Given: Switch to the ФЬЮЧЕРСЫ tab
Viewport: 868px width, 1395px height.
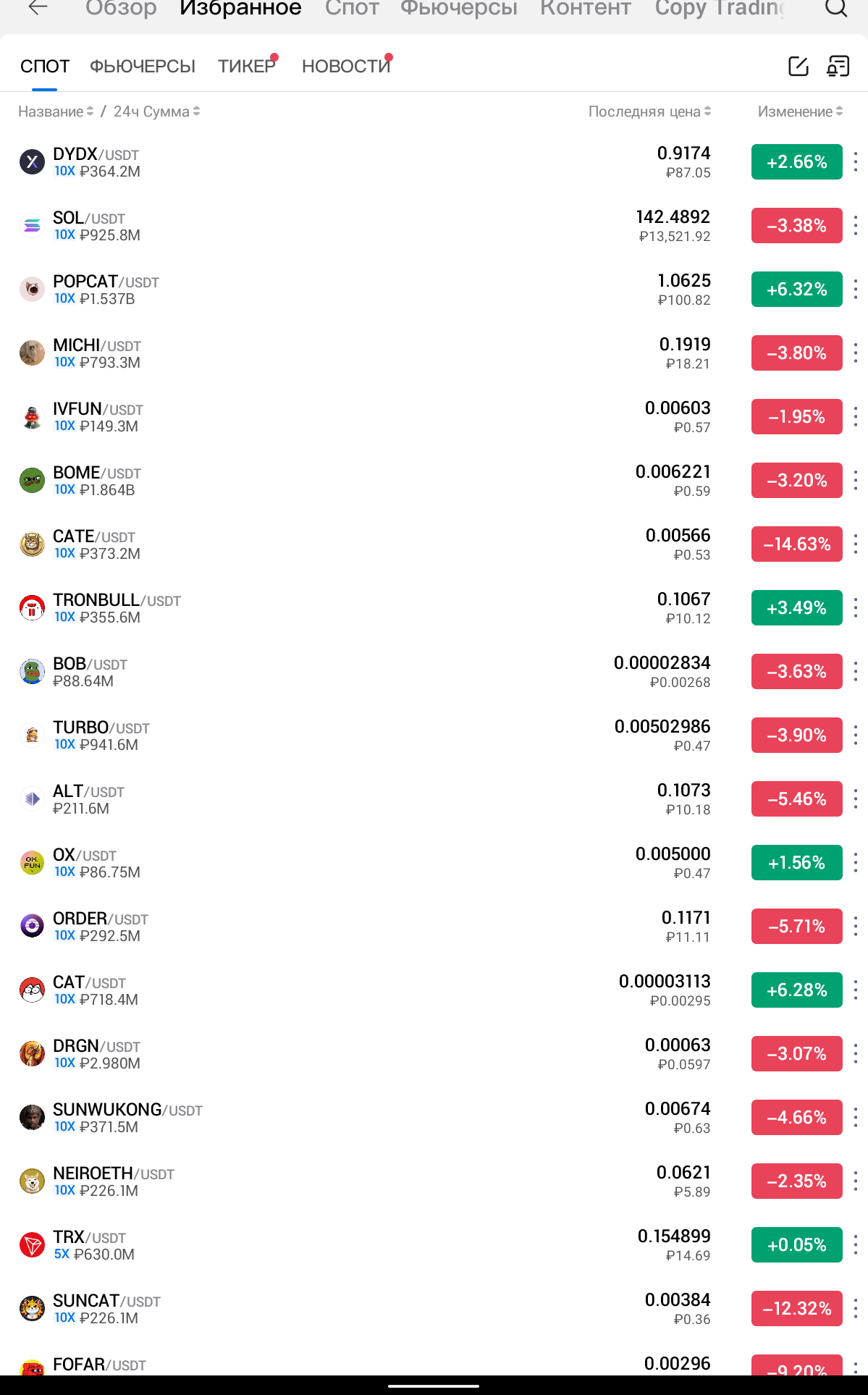Looking at the screenshot, I should click(143, 66).
